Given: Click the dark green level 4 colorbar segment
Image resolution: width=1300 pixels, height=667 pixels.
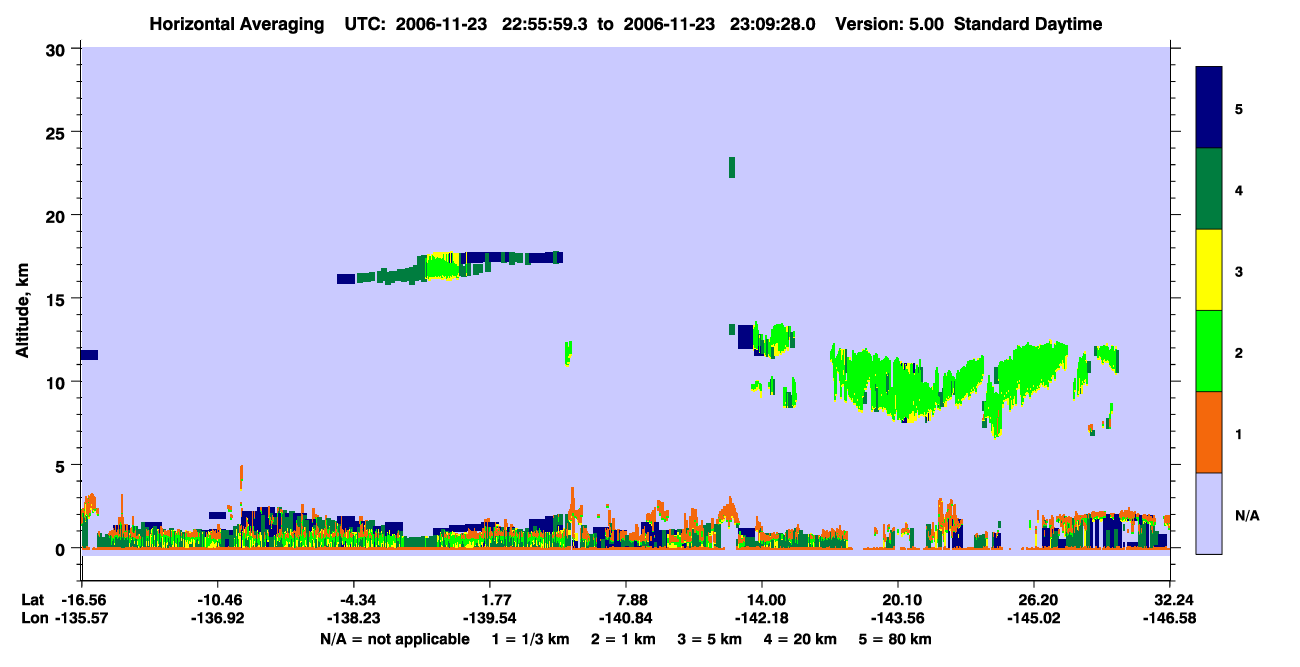Looking at the screenshot, I should click(1209, 189).
